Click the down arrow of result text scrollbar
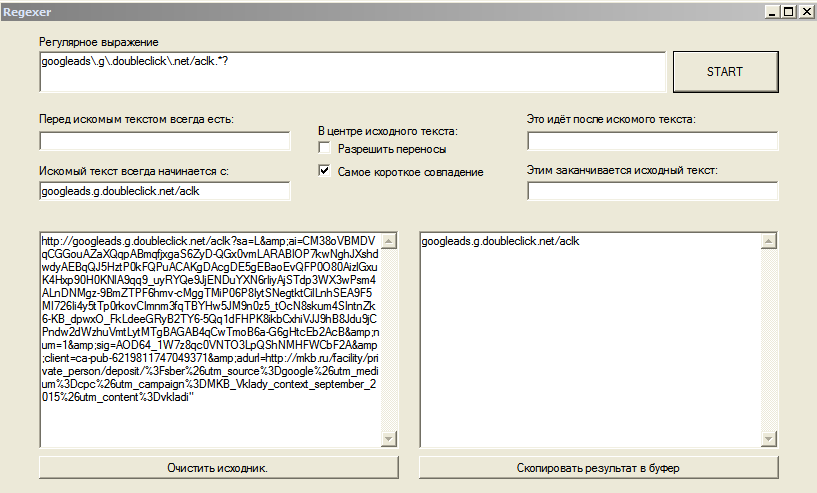The height and width of the screenshot is (493, 817). [768, 439]
